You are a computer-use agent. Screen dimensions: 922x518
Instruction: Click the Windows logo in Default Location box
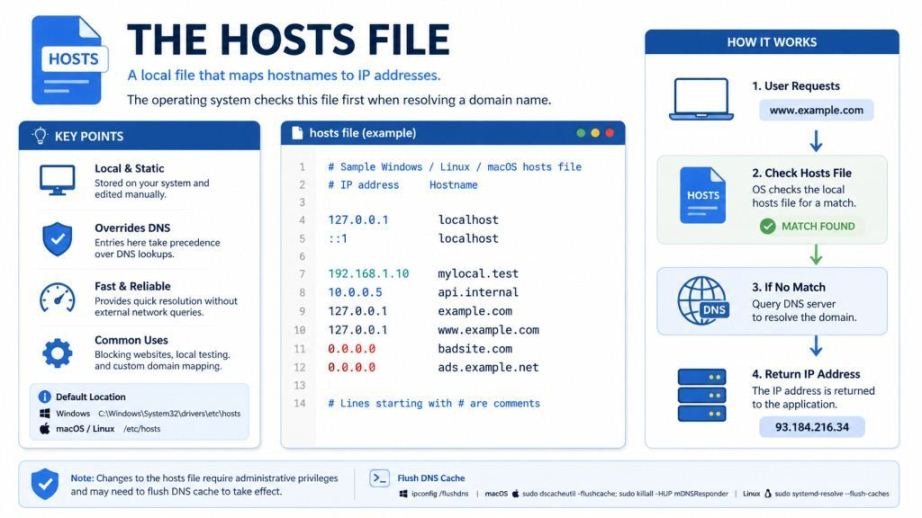(45, 413)
